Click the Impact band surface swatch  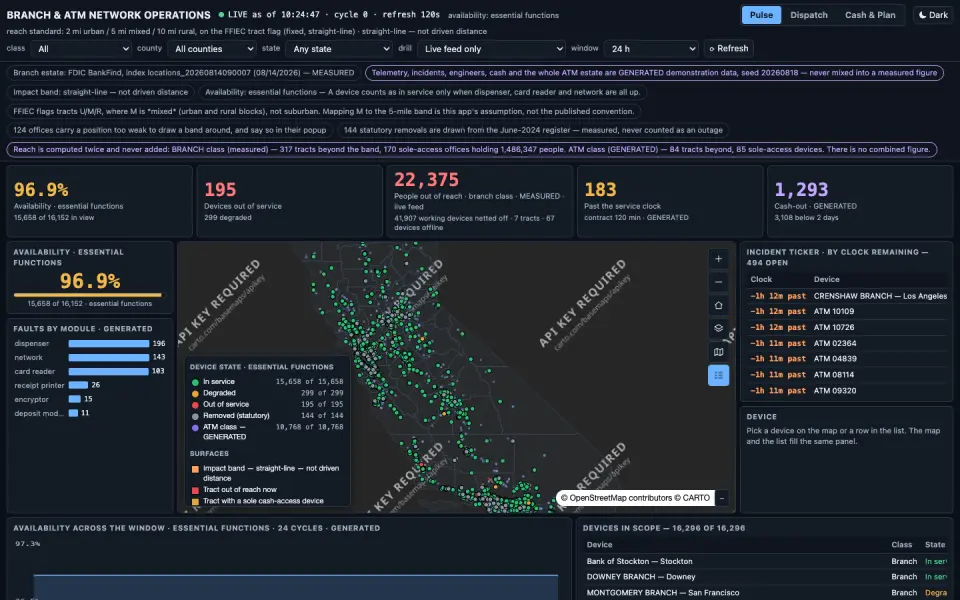(195, 469)
